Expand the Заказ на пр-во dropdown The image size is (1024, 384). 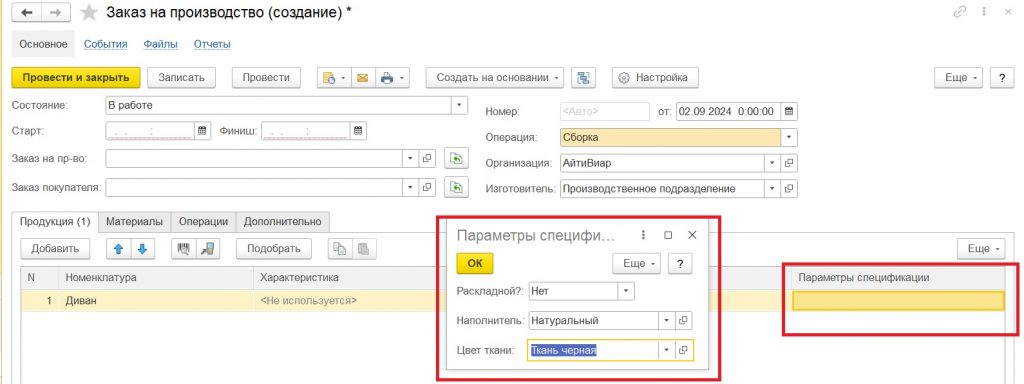click(x=410, y=159)
